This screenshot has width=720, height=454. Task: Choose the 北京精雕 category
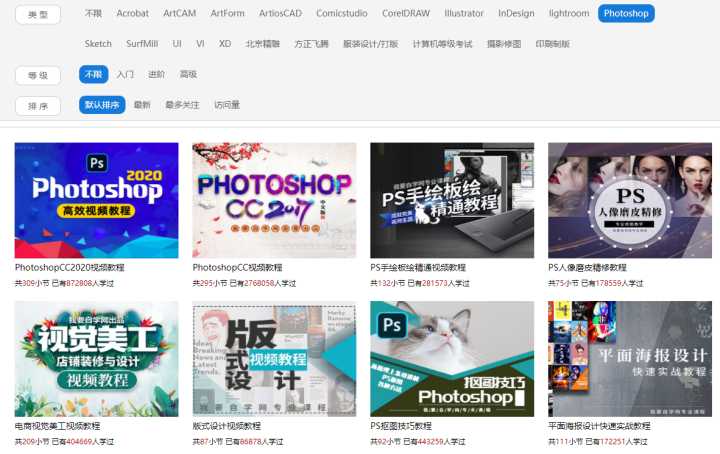click(x=262, y=44)
